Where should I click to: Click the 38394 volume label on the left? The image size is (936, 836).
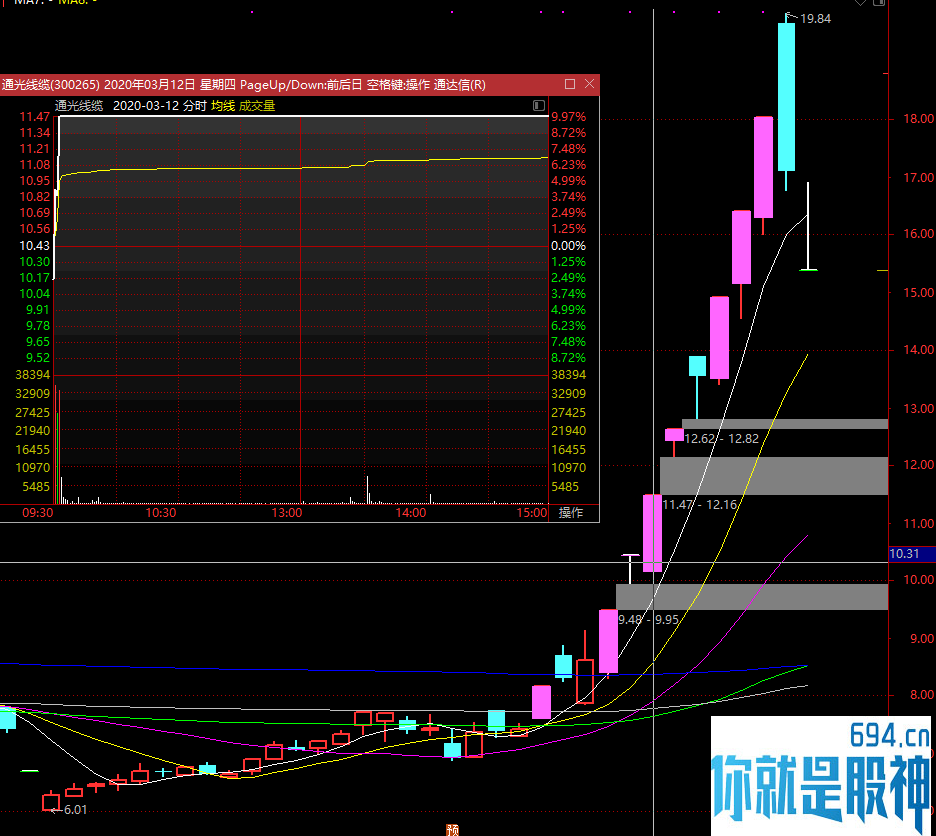tap(33, 374)
